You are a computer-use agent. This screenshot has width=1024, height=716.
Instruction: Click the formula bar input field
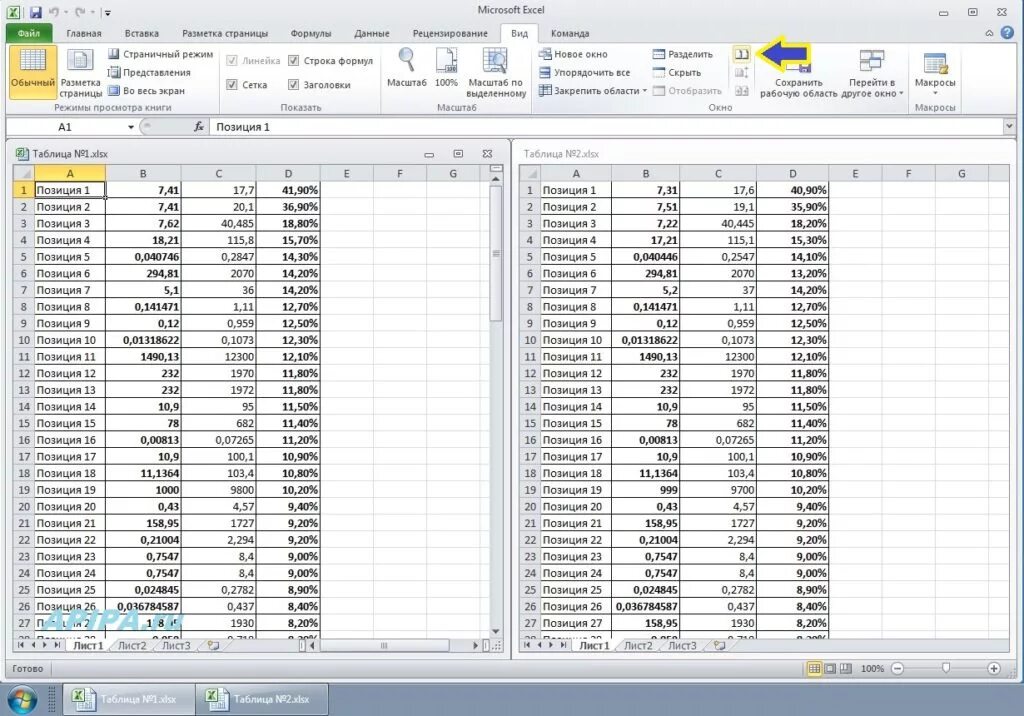click(607, 127)
